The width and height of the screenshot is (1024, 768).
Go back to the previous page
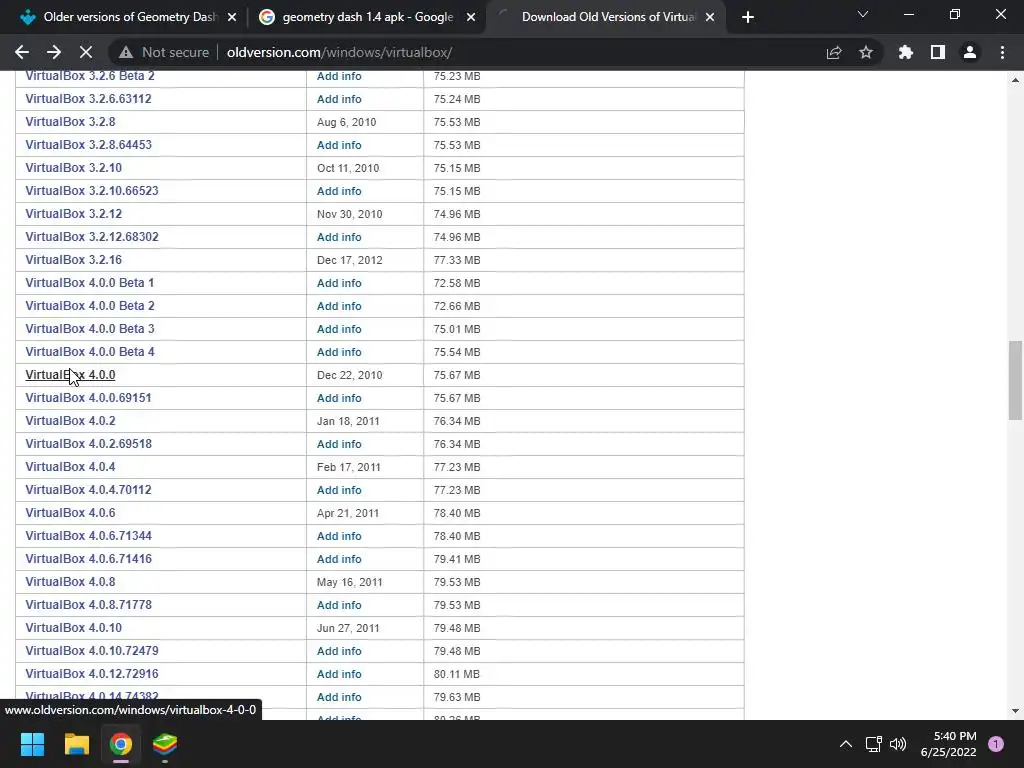[x=22, y=52]
